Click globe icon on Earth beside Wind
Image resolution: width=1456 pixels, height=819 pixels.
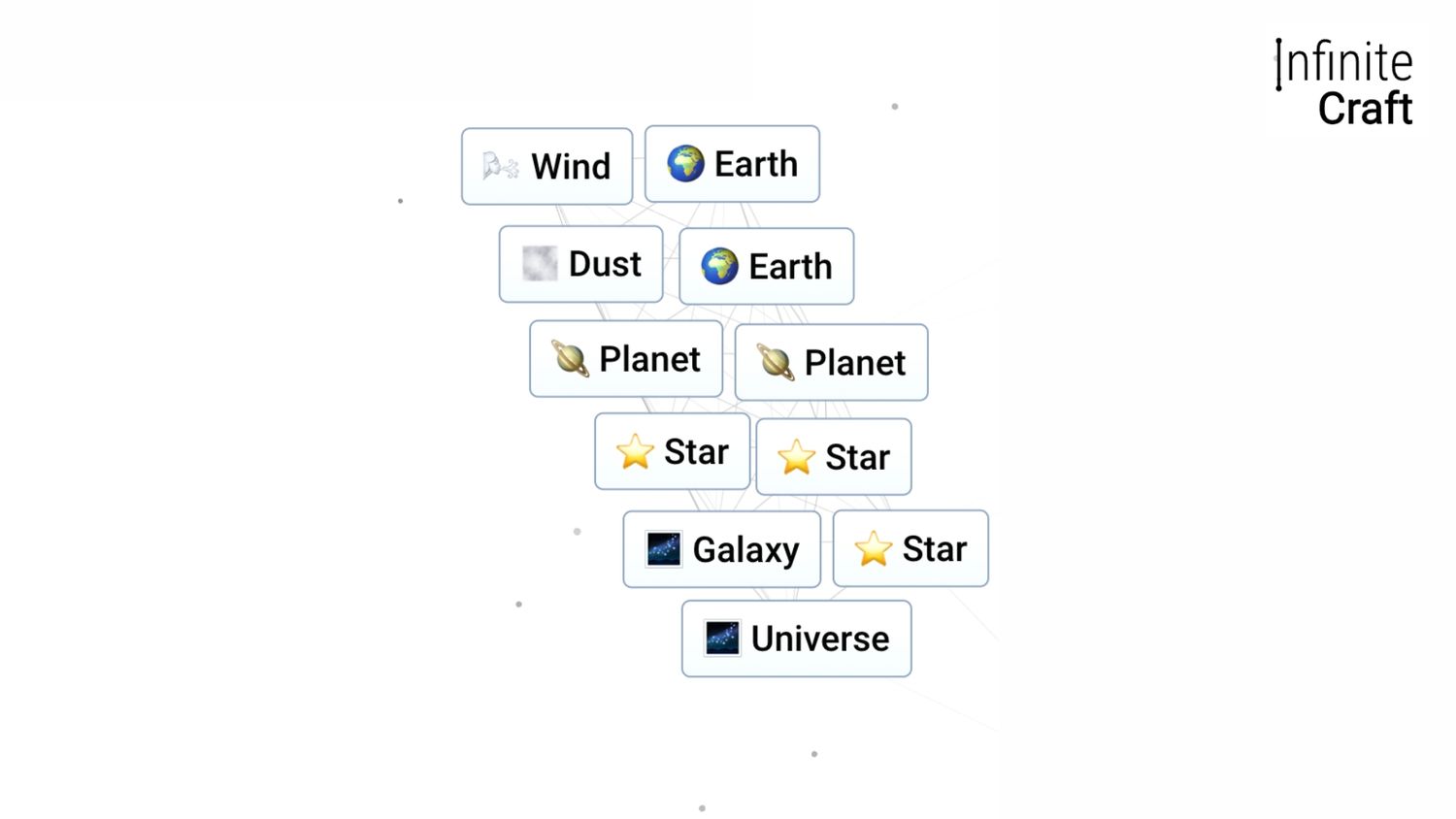(685, 164)
